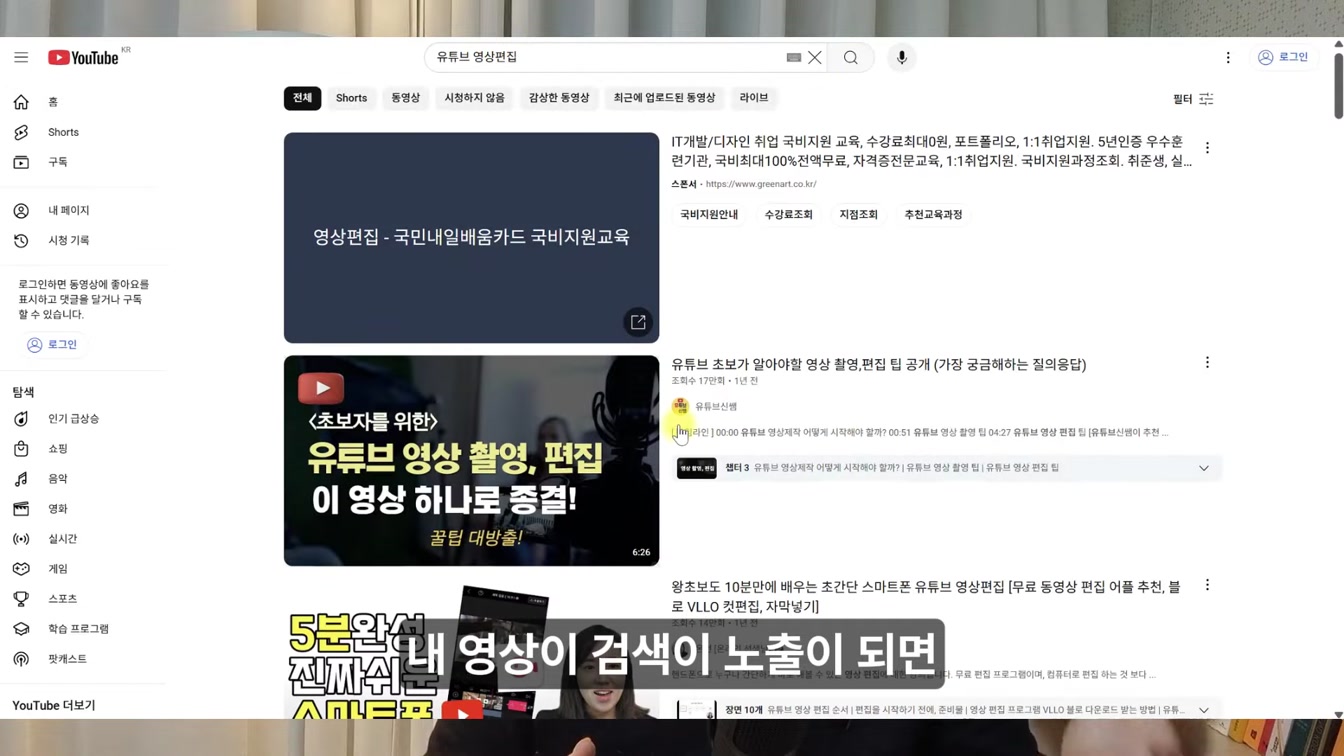Open the greenart.co.kr sponsor link
The width and height of the screenshot is (1344, 756).
click(x=761, y=184)
